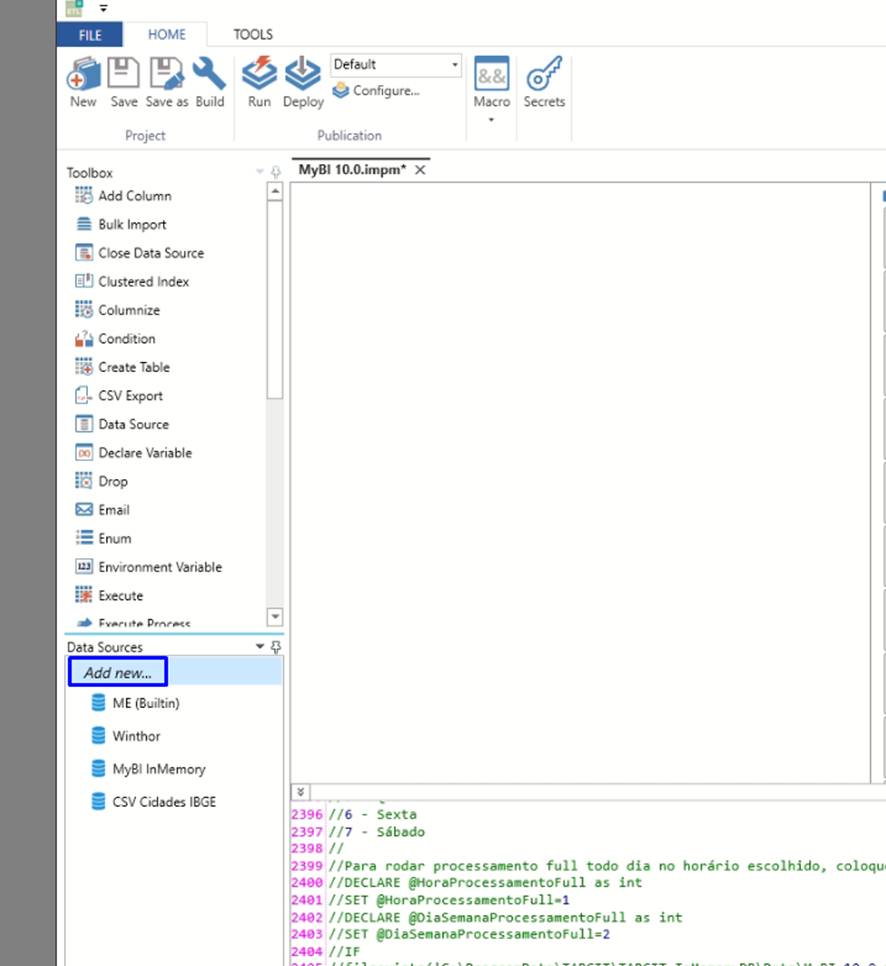Switch to the TOOLS ribbon tab
Image resolution: width=886 pixels, height=966 pixels.
coord(253,35)
